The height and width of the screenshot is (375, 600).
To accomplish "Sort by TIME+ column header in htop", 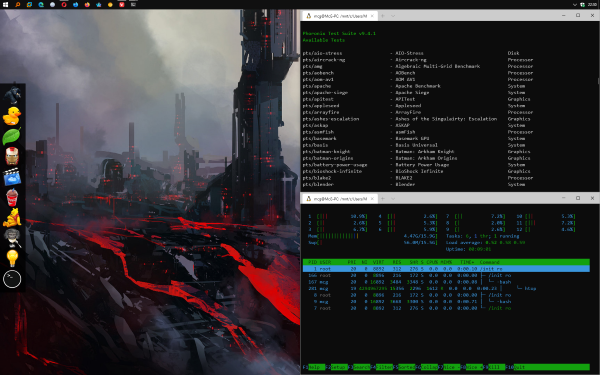I will [x=466, y=262].
